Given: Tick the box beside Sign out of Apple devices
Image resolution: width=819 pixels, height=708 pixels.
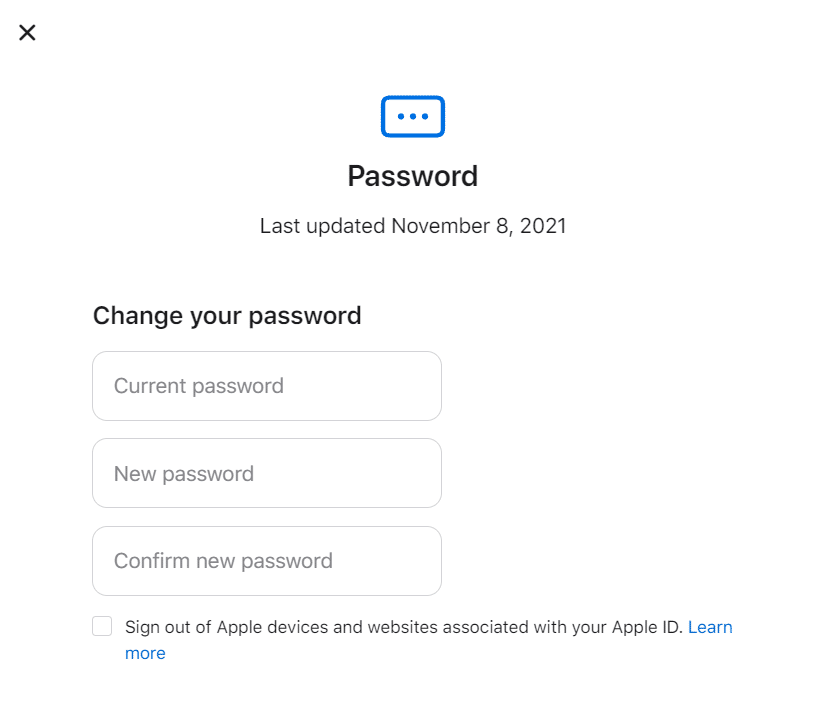Looking at the screenshot, I should click(102, 626).
